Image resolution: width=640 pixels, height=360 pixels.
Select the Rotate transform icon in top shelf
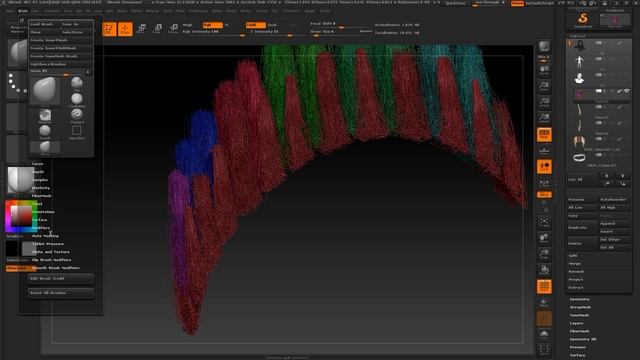tap(173, 29)
